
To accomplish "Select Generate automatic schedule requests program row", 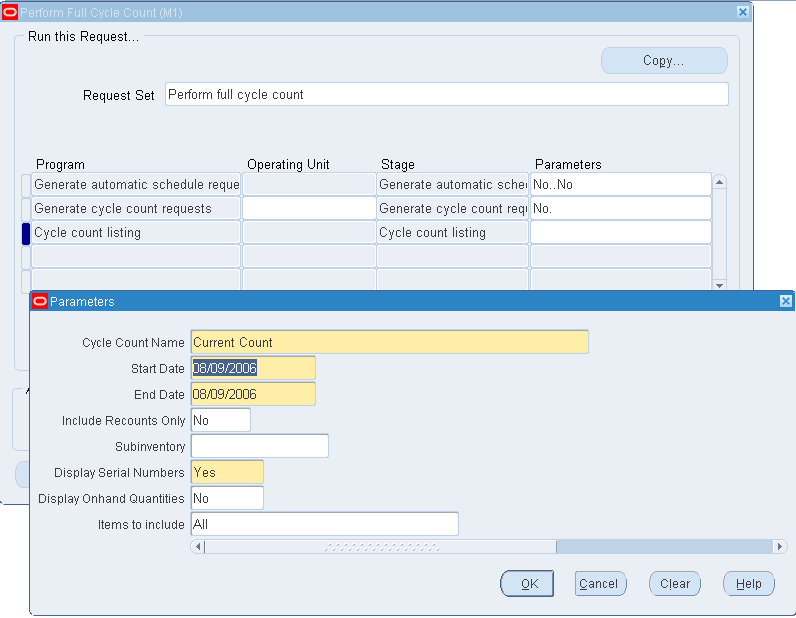I will click(136, 184).
